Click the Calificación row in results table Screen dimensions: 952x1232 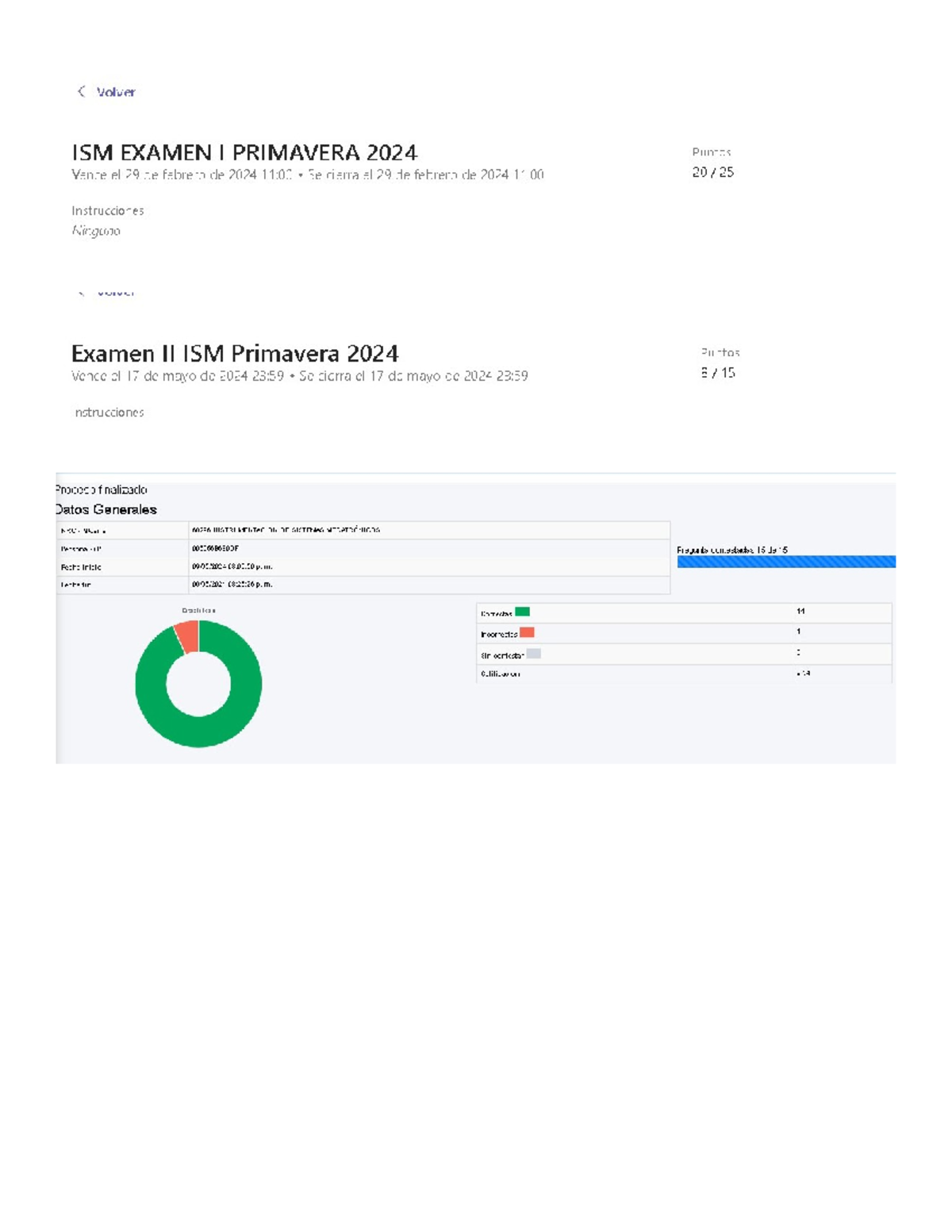pos(682,674)
